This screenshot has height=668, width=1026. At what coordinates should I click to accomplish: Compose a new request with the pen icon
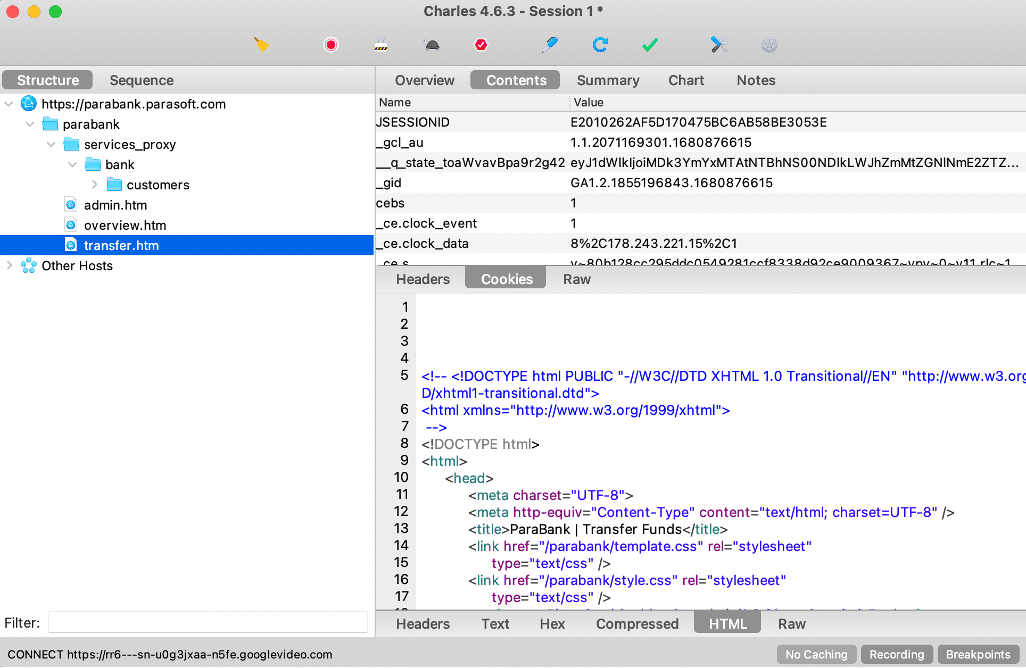[x=549, y=44]
